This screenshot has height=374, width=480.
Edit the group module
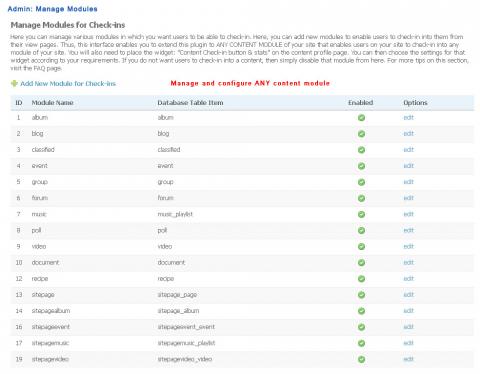408,182
